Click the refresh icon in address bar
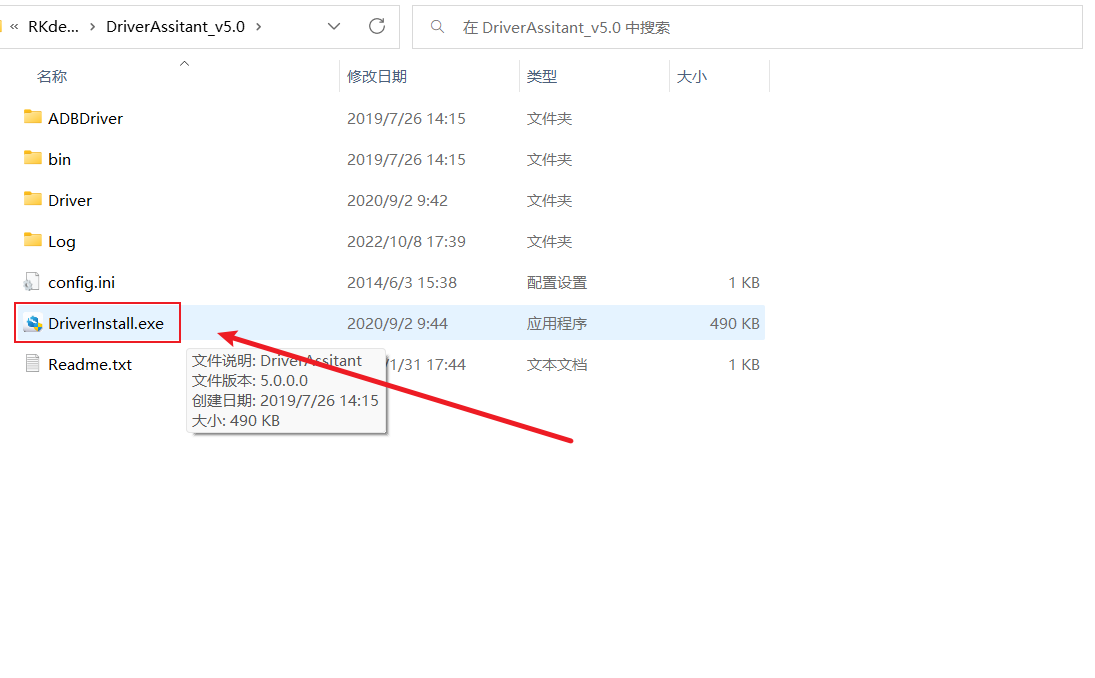This screenshot has height=678, width=1095. 377,27
